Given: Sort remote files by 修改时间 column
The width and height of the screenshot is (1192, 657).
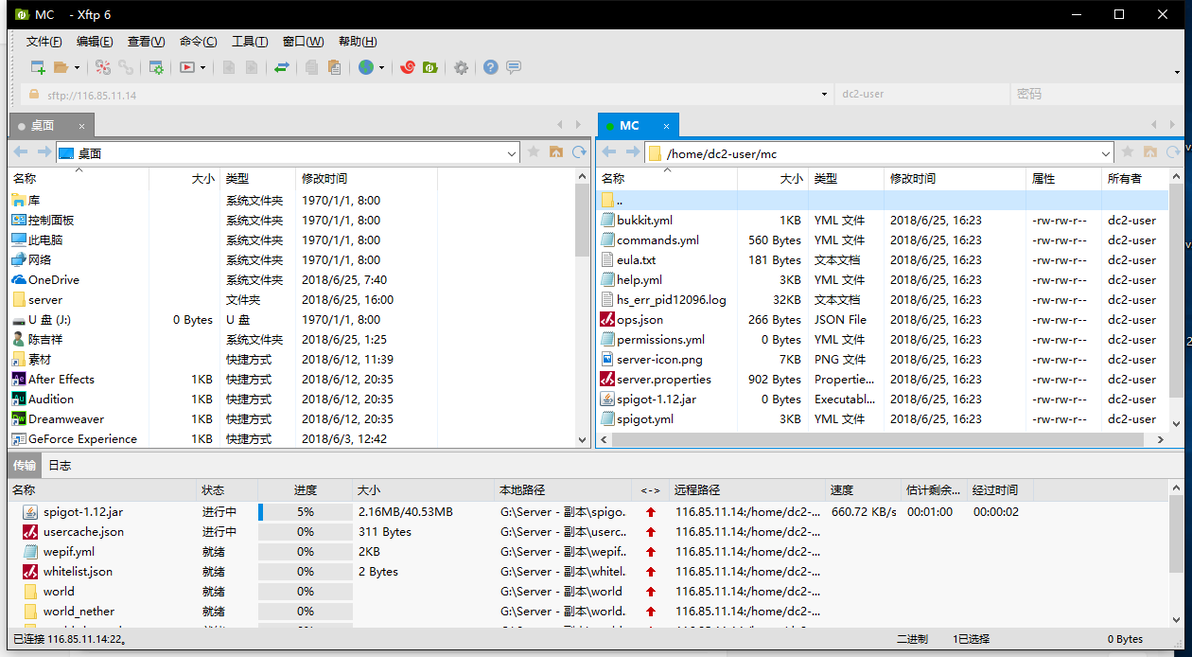Looking at the screenshot, I should (912, 179).
